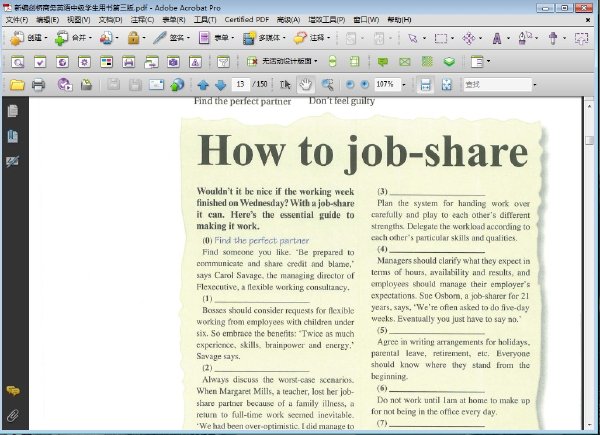Screen dimensions: 600x435
Task: Toggle scrolling mode fit-width page button
Action: [x=426, y=85]
